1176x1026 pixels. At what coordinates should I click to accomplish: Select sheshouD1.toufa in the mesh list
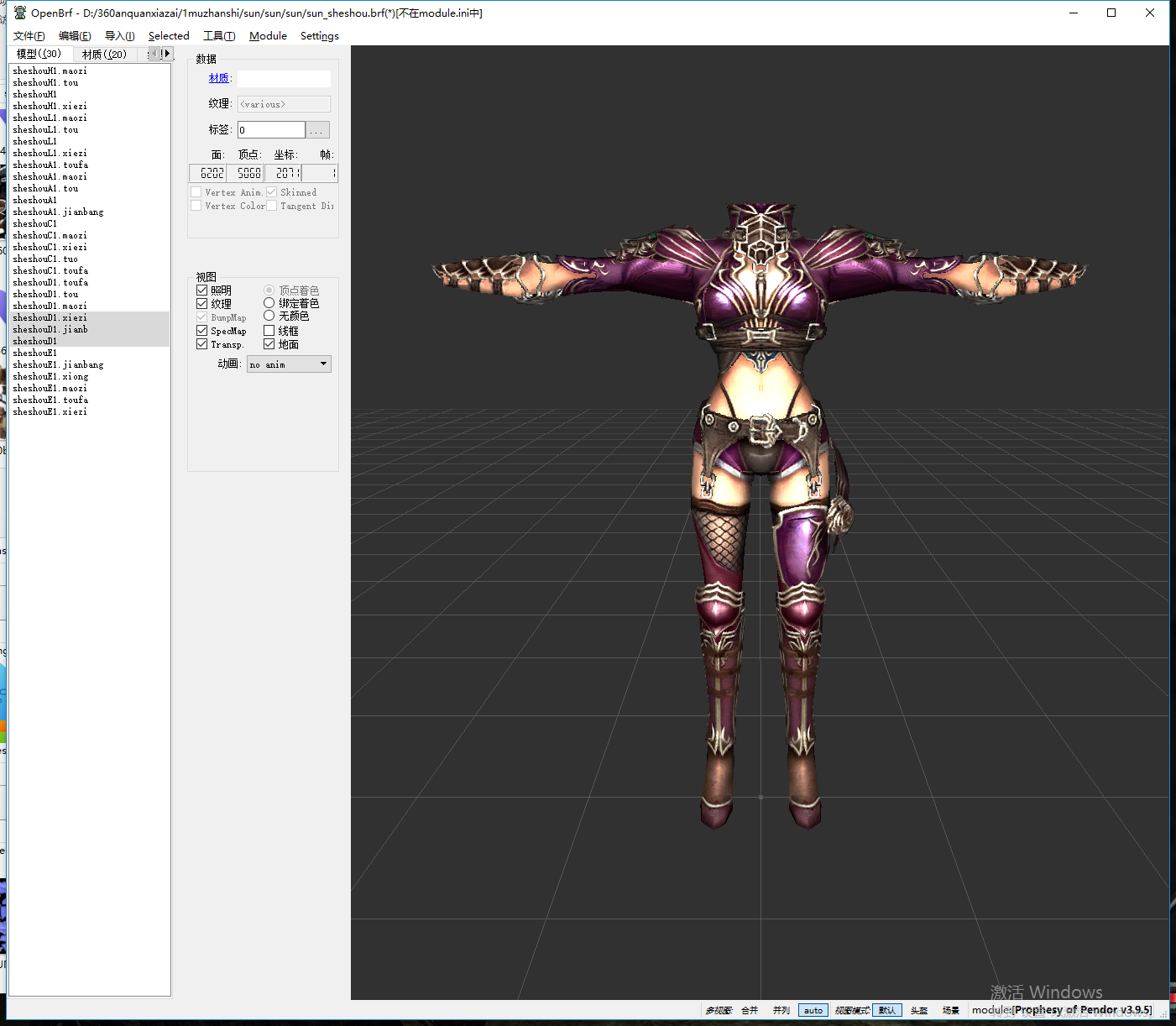point(89,283)
